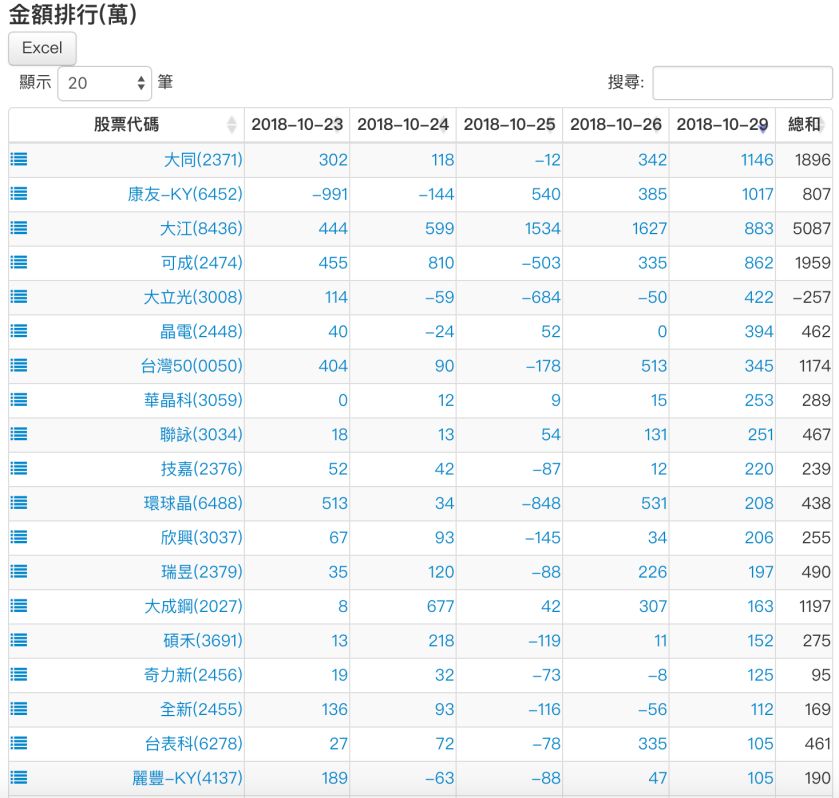This screenshot has width=839, height=798.
Task: Open the detail icon beside 大同(2371)
Action: [18, 160]
